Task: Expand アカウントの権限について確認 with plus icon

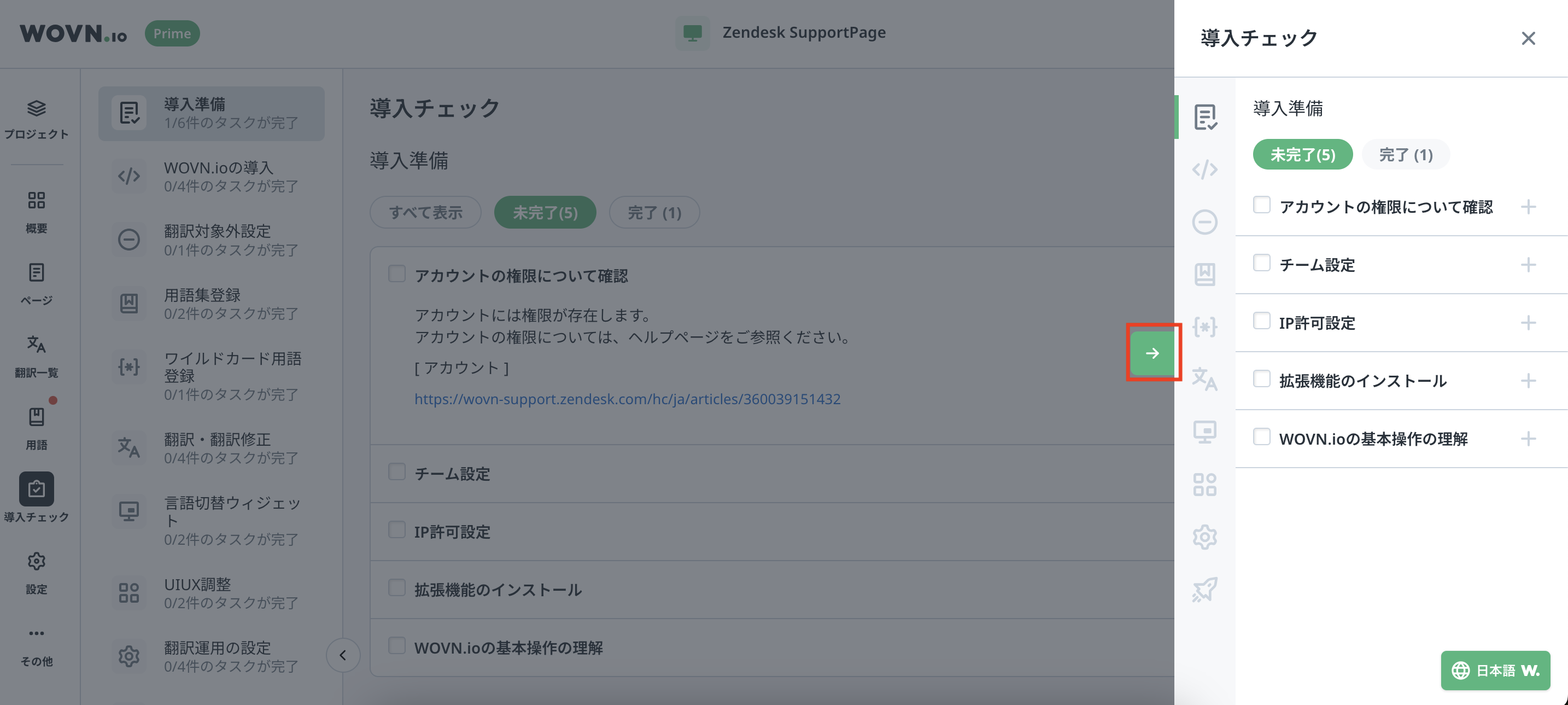Action: pyautogui.click(x=1528, y=207)
